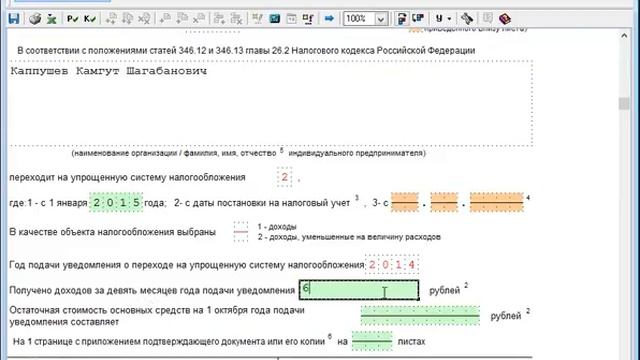Click the taxation object selection field
The image size is (640, 360).
coord(241,232)
